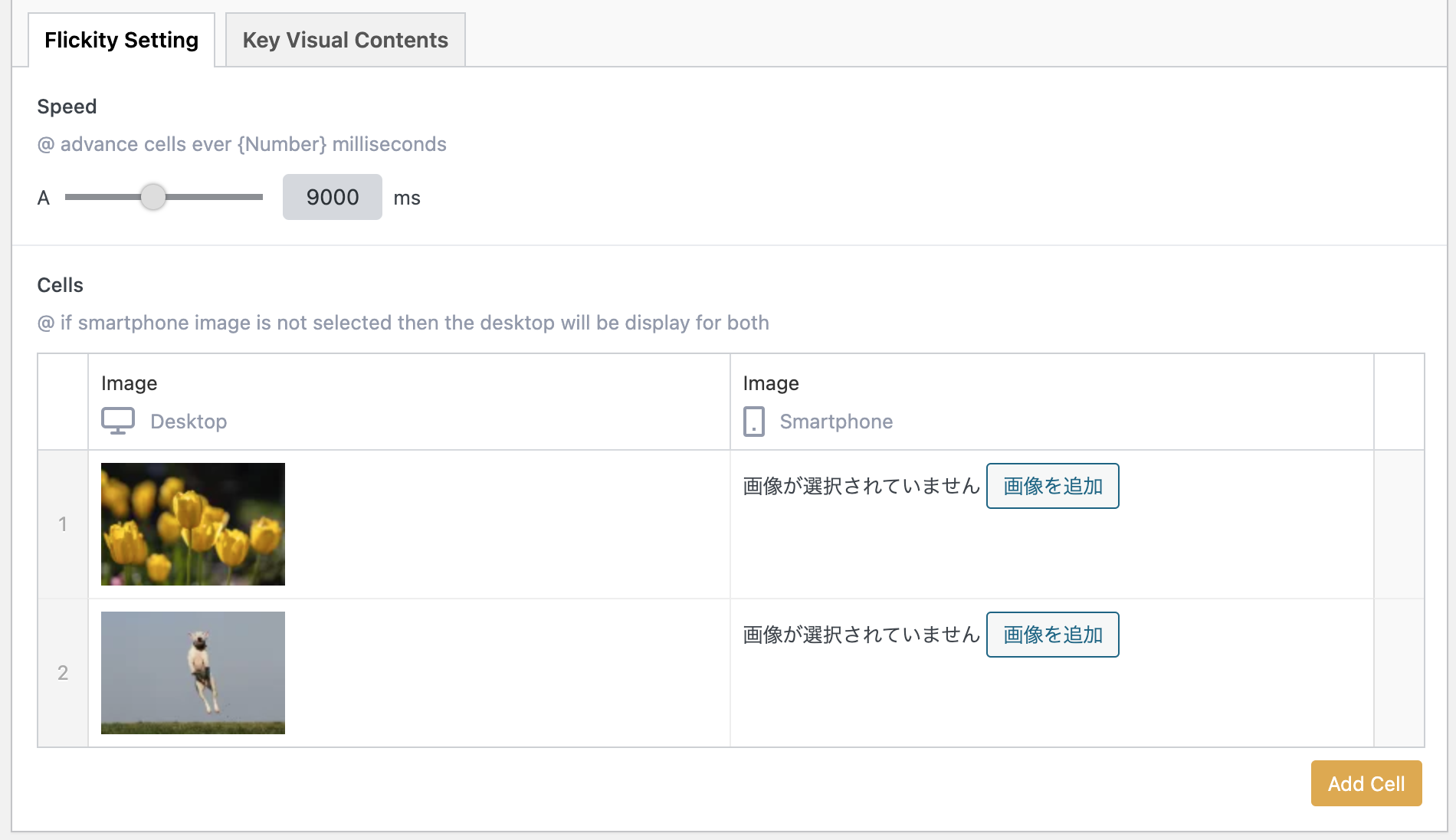Open the jumping dog thumbnail
This screenshot has height=840, width=1456.
[x=193, y=673]
